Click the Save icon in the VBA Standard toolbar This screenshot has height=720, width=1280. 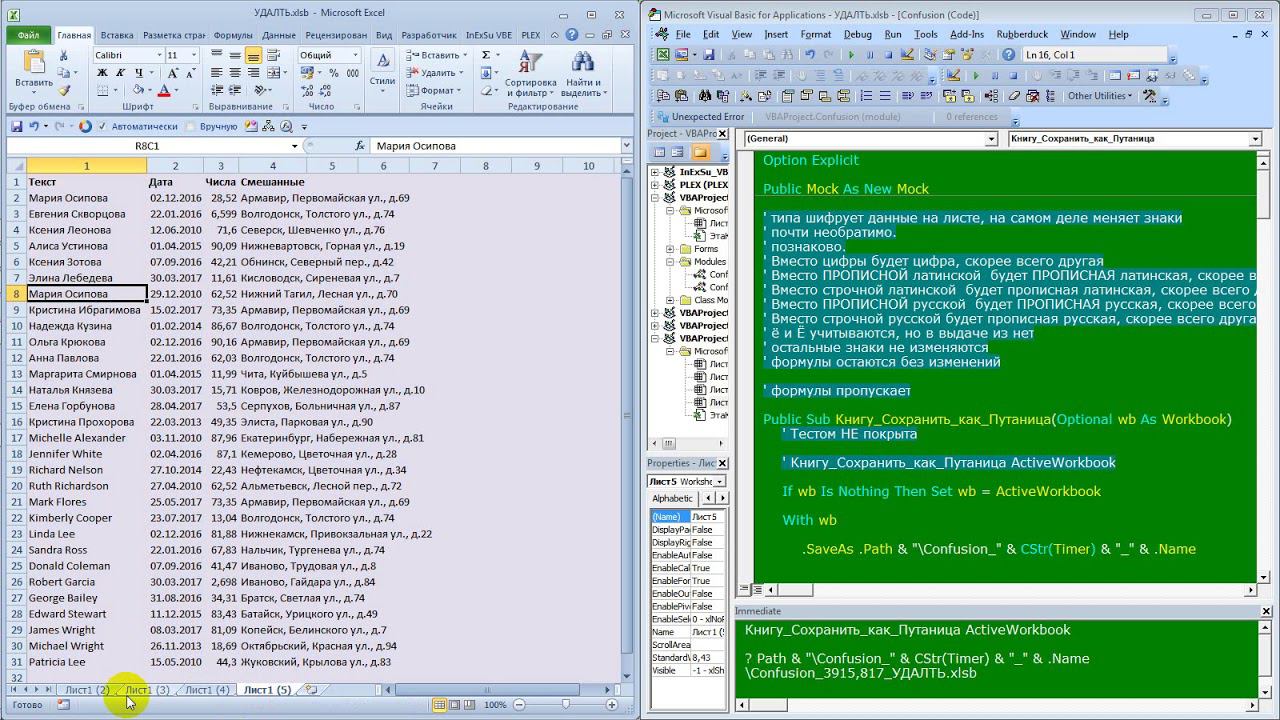(x=708, y=55)
